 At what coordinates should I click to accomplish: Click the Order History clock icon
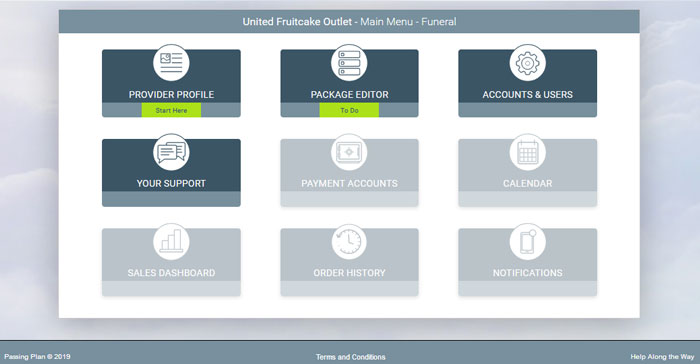349,242
